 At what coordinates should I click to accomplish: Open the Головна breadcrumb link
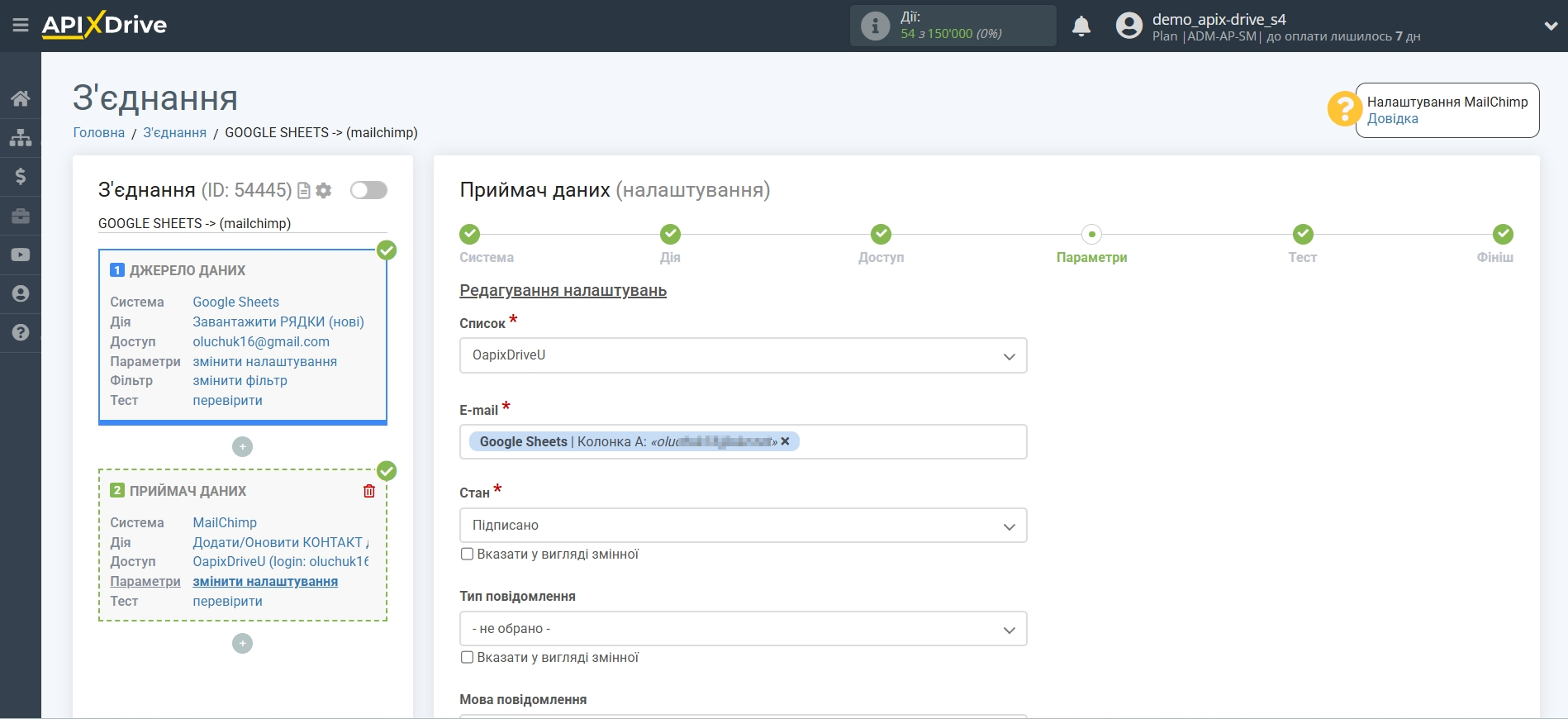[x=99, y=132]
